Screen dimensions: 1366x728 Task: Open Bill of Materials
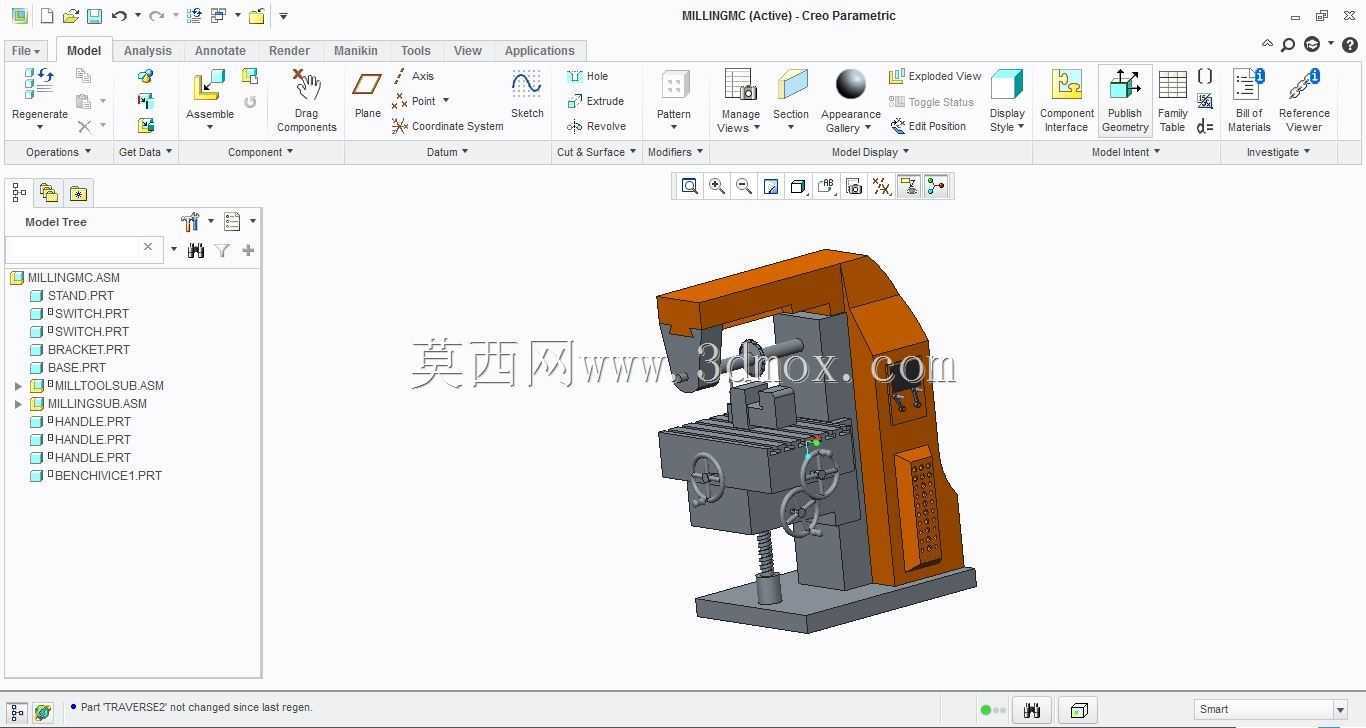[x=1249, y=100]
